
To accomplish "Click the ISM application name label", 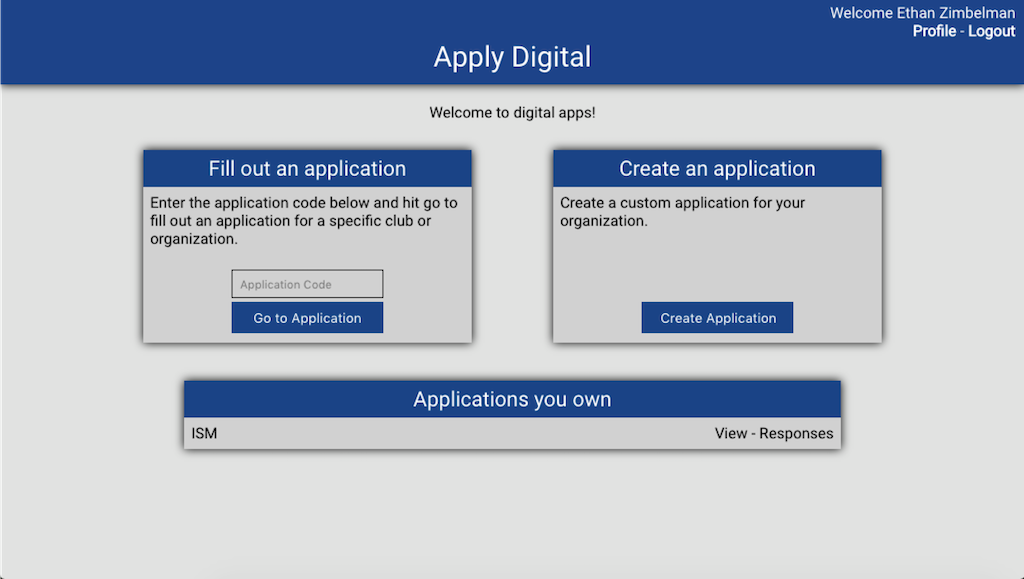I will point(202,433).
